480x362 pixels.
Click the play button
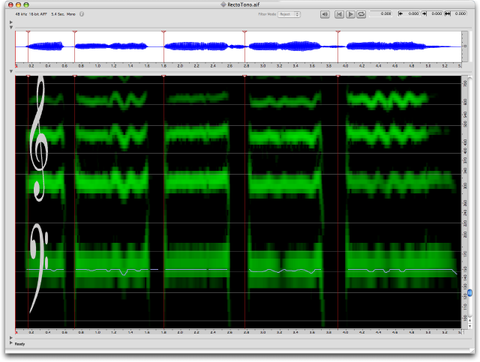[x=350, y=14]
